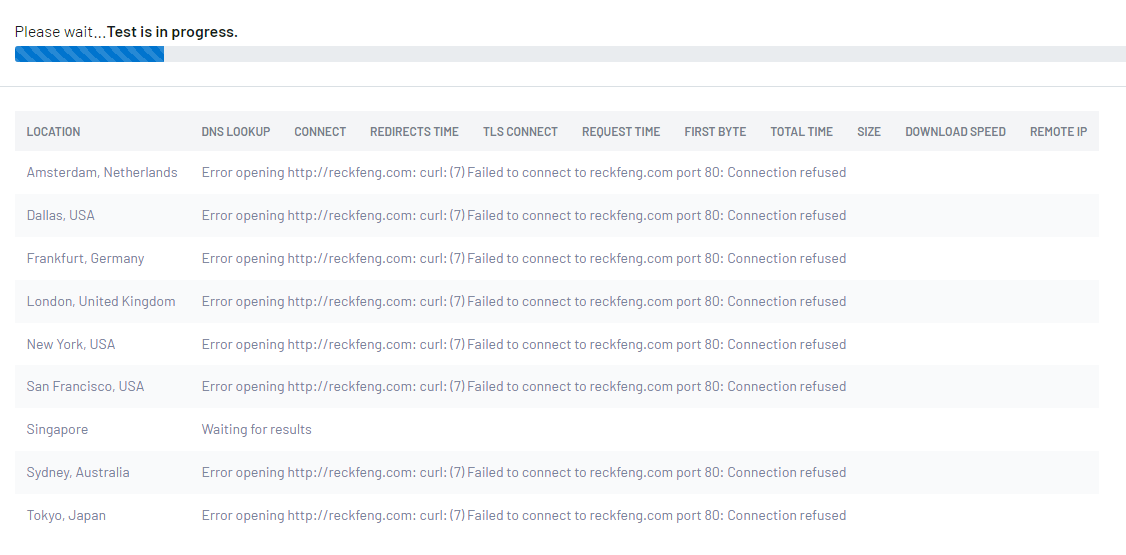Select the Tokyo, Japan location
Screen dimensions: 1126x555
click(66, 516)
